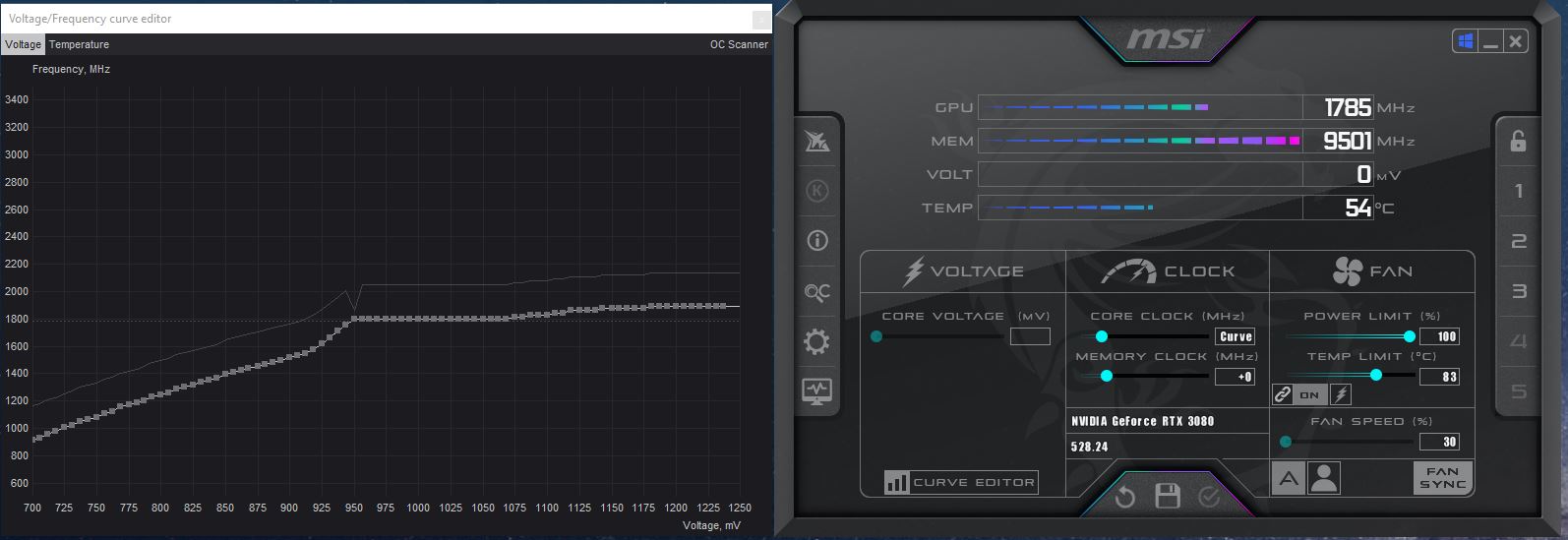Screen dimensions: 1568x540
Task: Reset settings with the revert arrow icon
Action: pos(1124,497)
